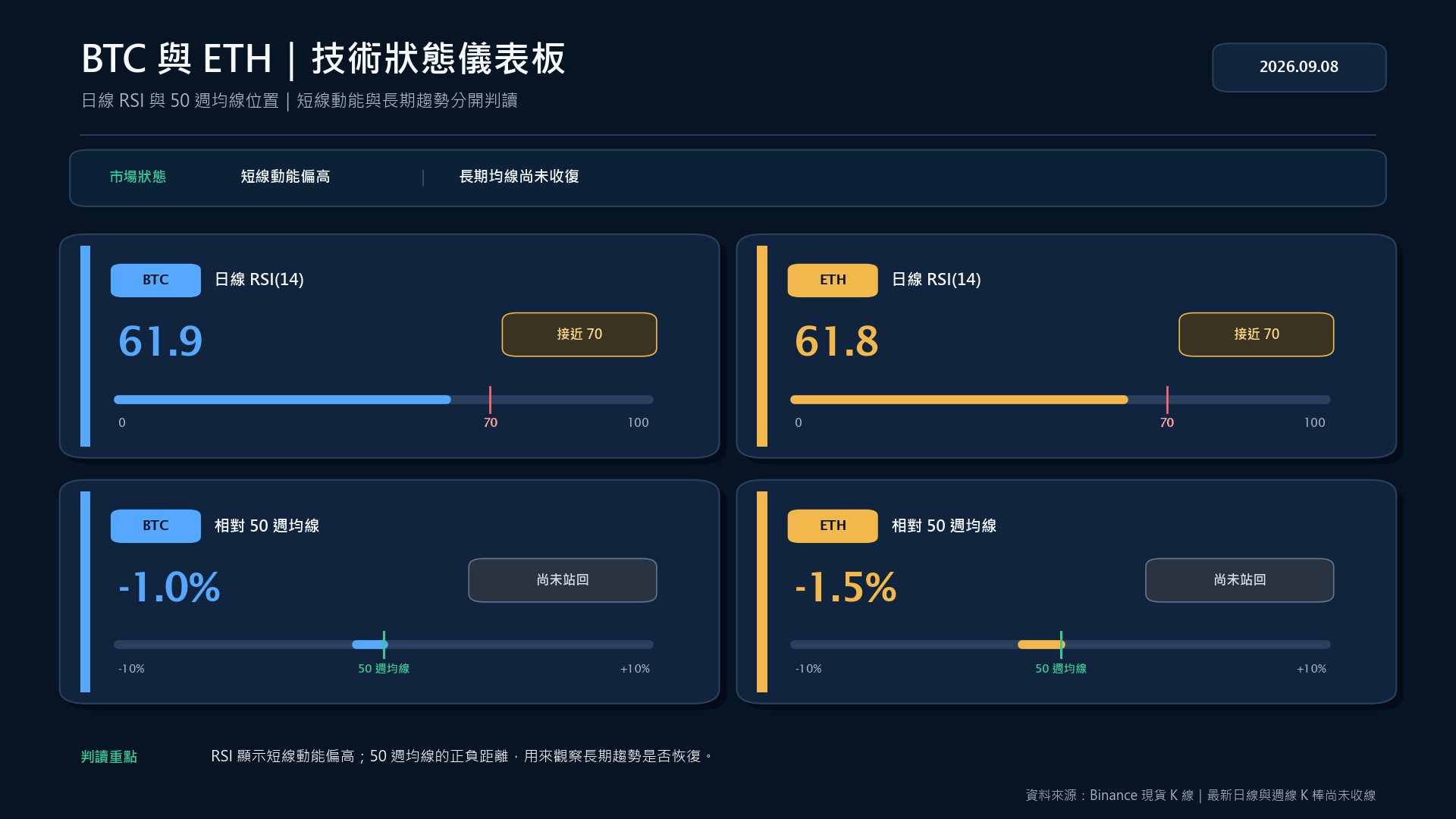The width and height of the screenshot is (1456, 819).
Task: Click the 日線 RSI 與 50 週均線位置 subtitle
Action: point(300,101)
